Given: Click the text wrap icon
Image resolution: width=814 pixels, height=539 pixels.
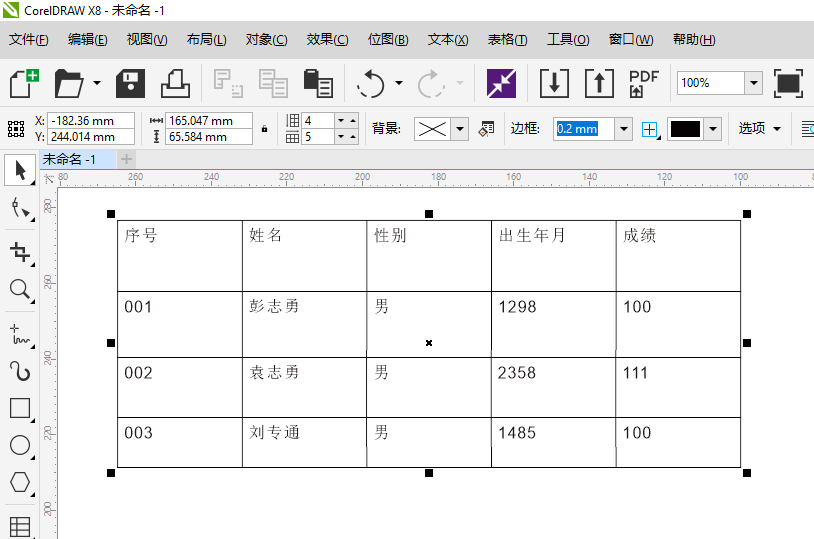Looking at the screenshot, I should [x=807, y=129].
